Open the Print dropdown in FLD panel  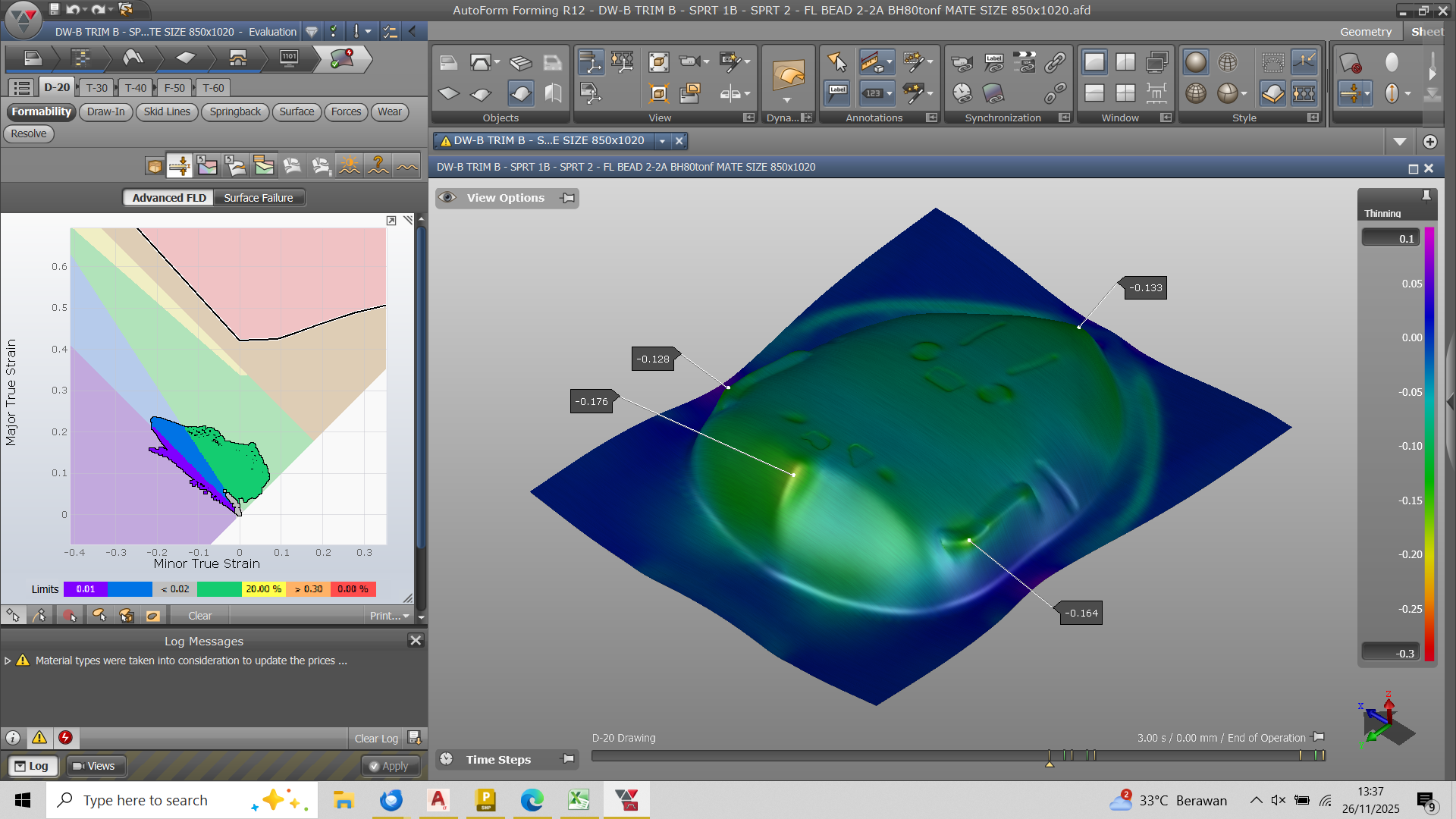(x=390, y=616)
